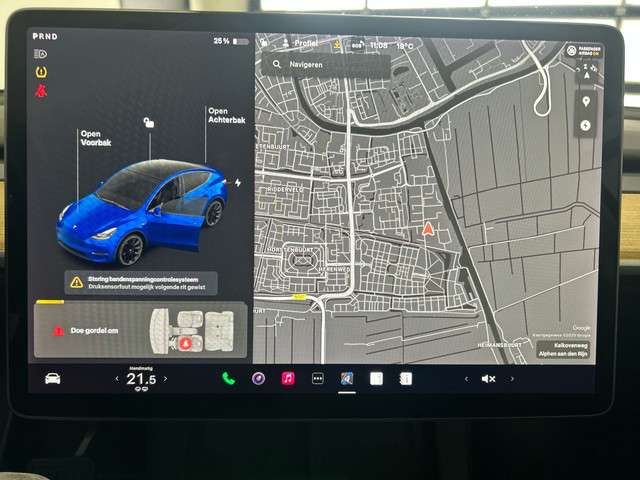640x480 pixels.
Task: Open the Phone app
Action: pyautogui.click(x=229, y=379)
